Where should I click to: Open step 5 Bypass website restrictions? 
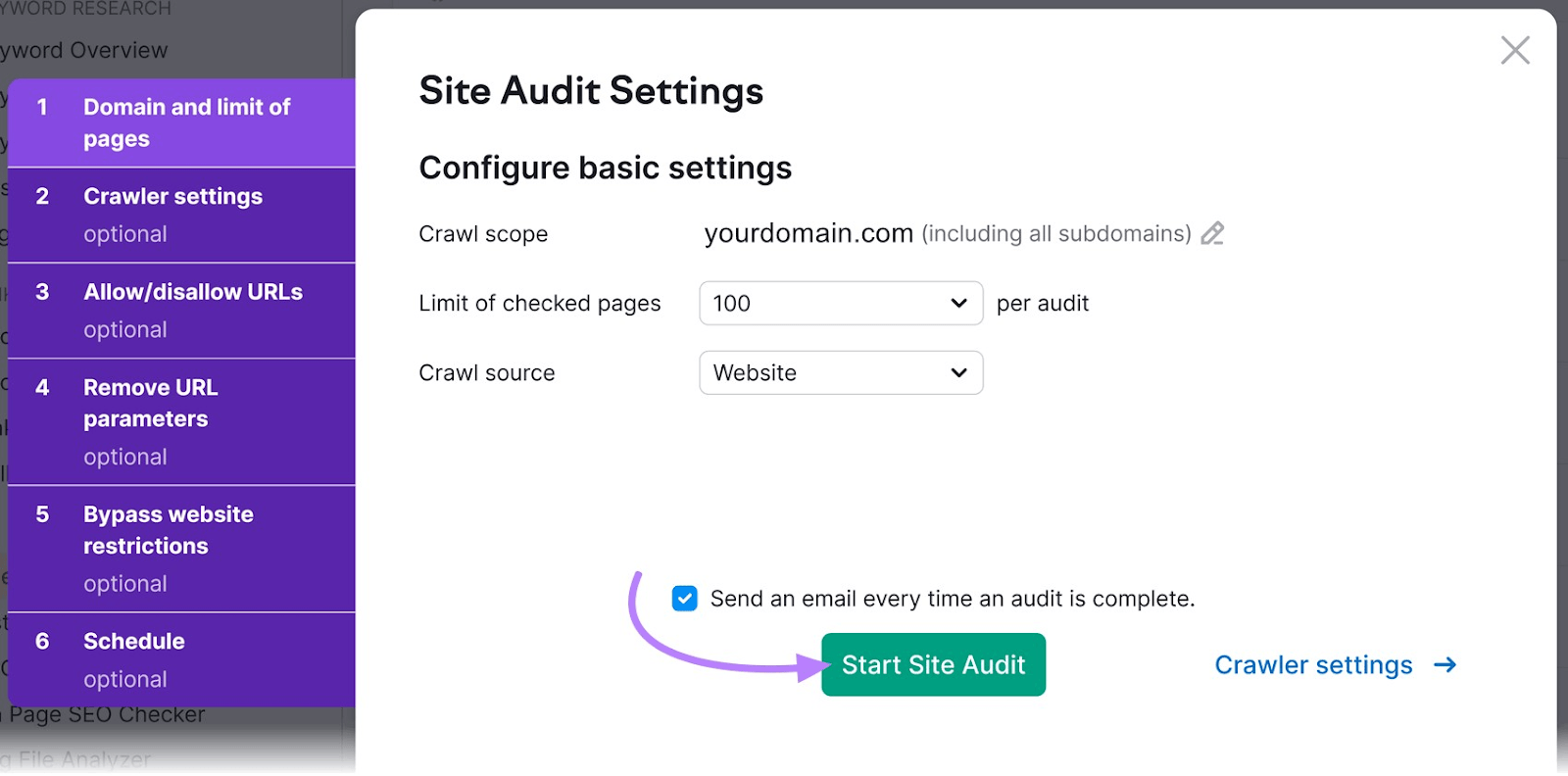pyautogui.click(x=181, y=549)
